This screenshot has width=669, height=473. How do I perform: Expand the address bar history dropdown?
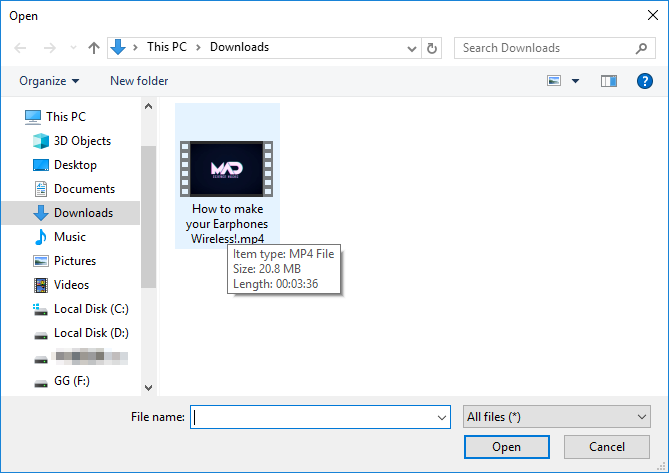tap(413, 48)
